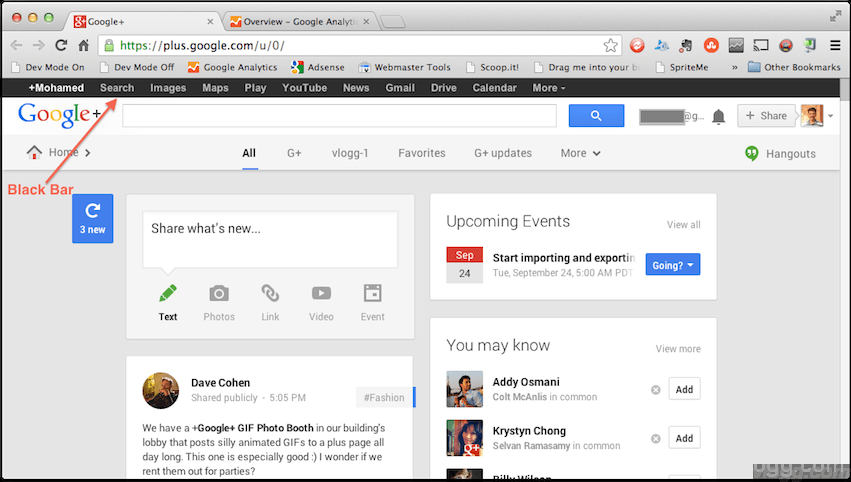Switch to Overview Google Analytics tab
This screenshot has height=482, width=851.
pyautogui.click(x=300, y=22)
